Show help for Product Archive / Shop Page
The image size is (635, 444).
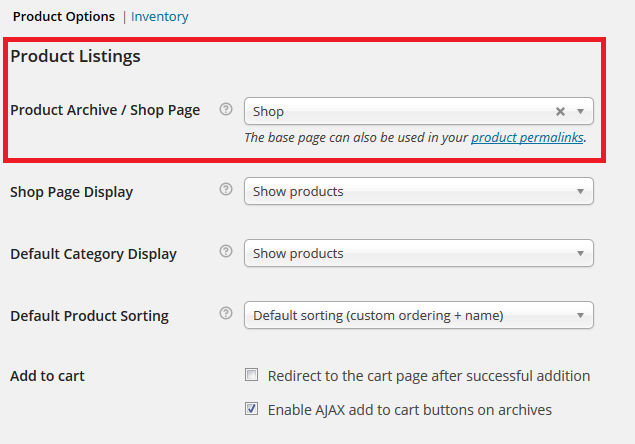click(226, 109)
